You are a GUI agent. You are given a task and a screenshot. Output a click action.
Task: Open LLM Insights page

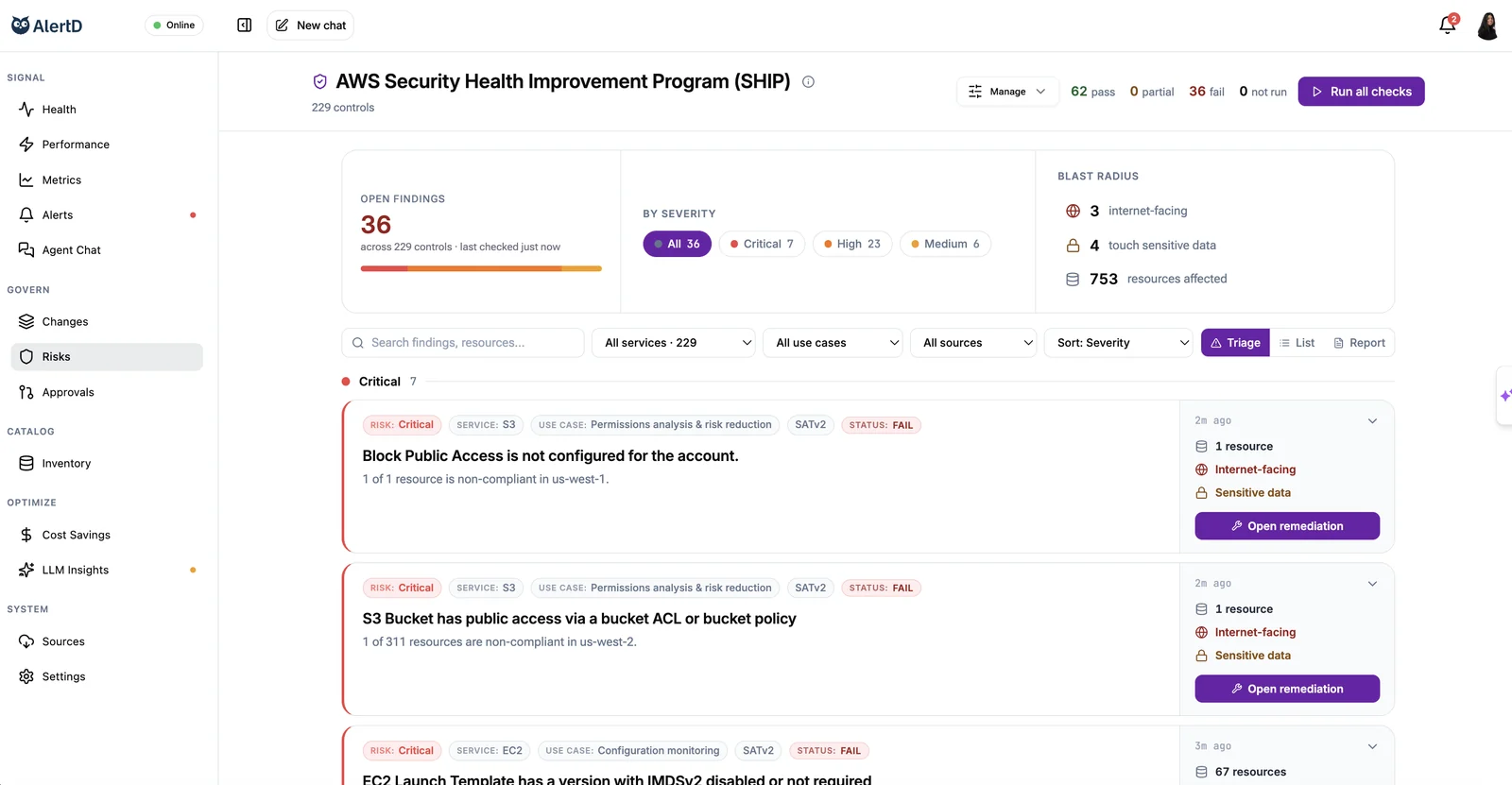pos(107,571)
